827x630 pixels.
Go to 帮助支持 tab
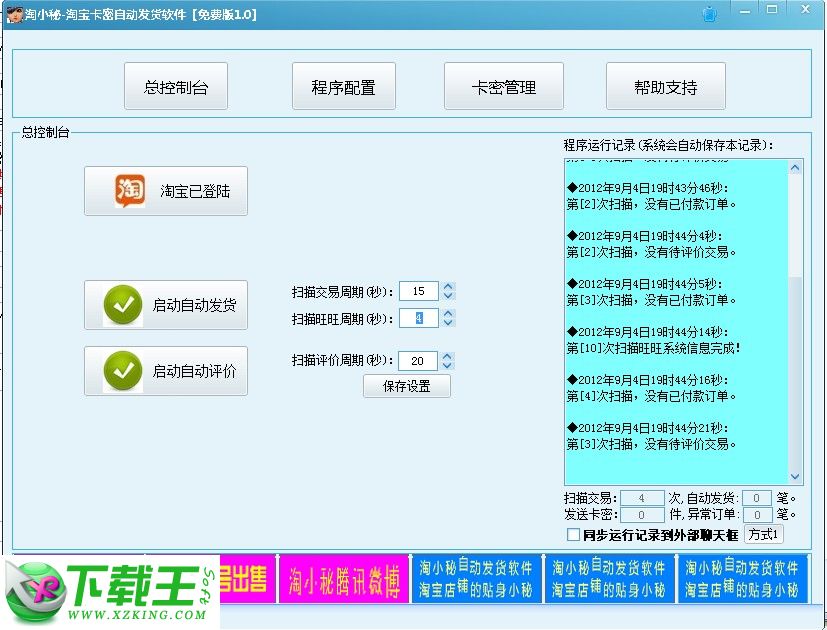666,86
